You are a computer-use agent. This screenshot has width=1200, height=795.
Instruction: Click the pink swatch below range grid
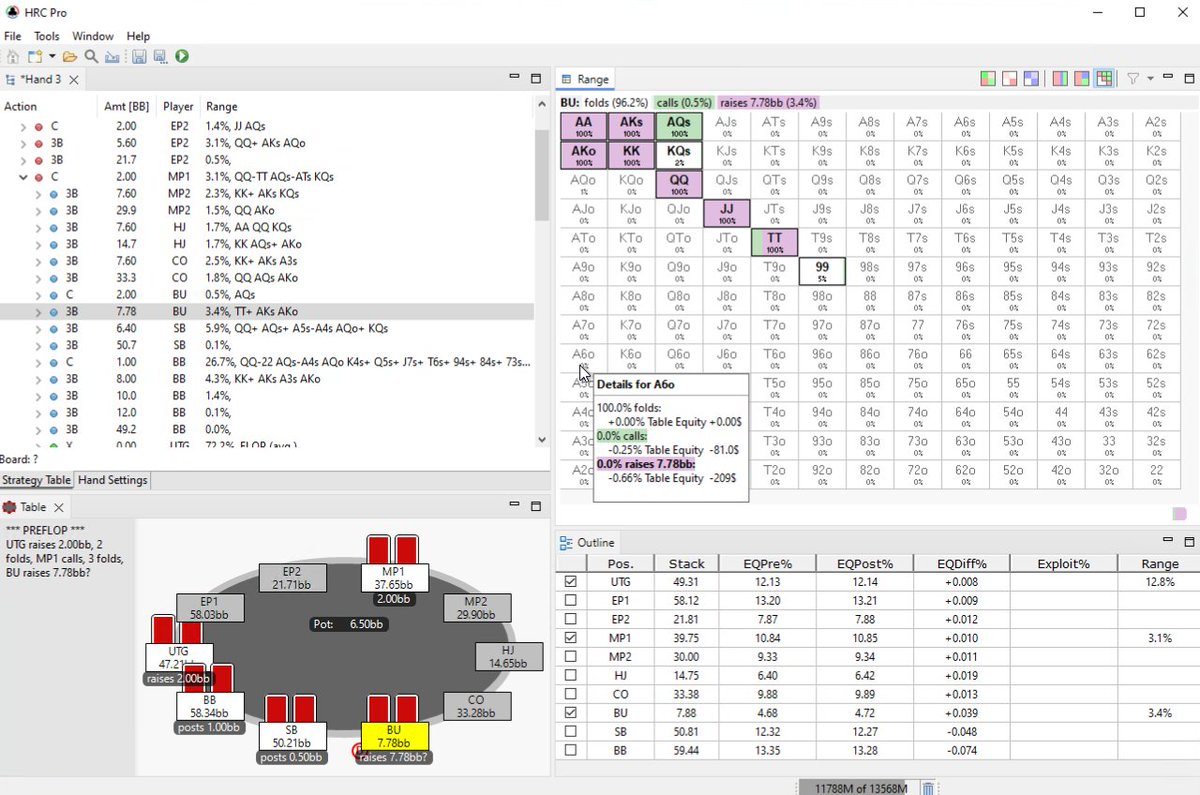(1180, 513)
